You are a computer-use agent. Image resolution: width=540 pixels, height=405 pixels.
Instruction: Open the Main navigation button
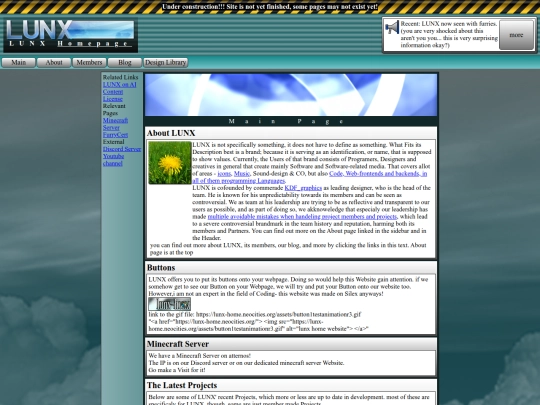point(19,62)
